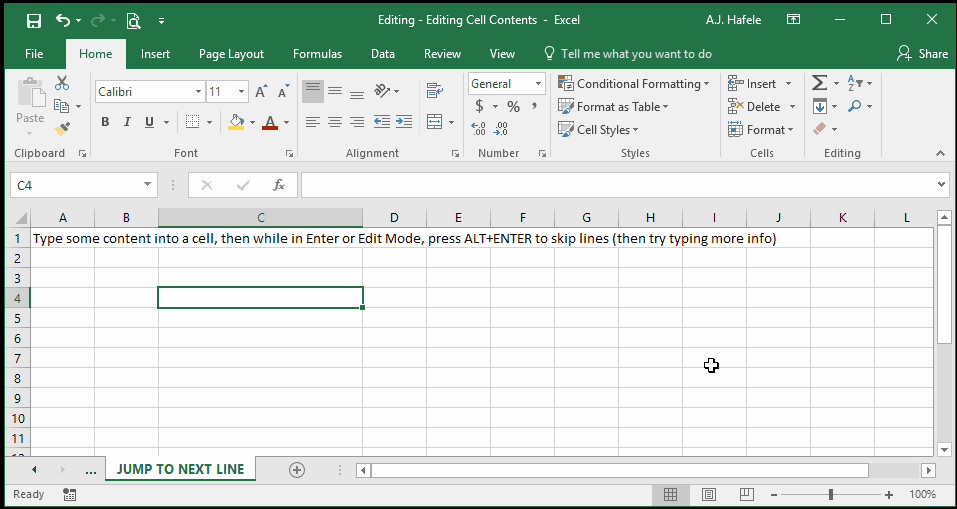The height and width of the screenshot is (509, 957).
Task: Click the Copy icon in Clipboard group
Action: point(62,106)
